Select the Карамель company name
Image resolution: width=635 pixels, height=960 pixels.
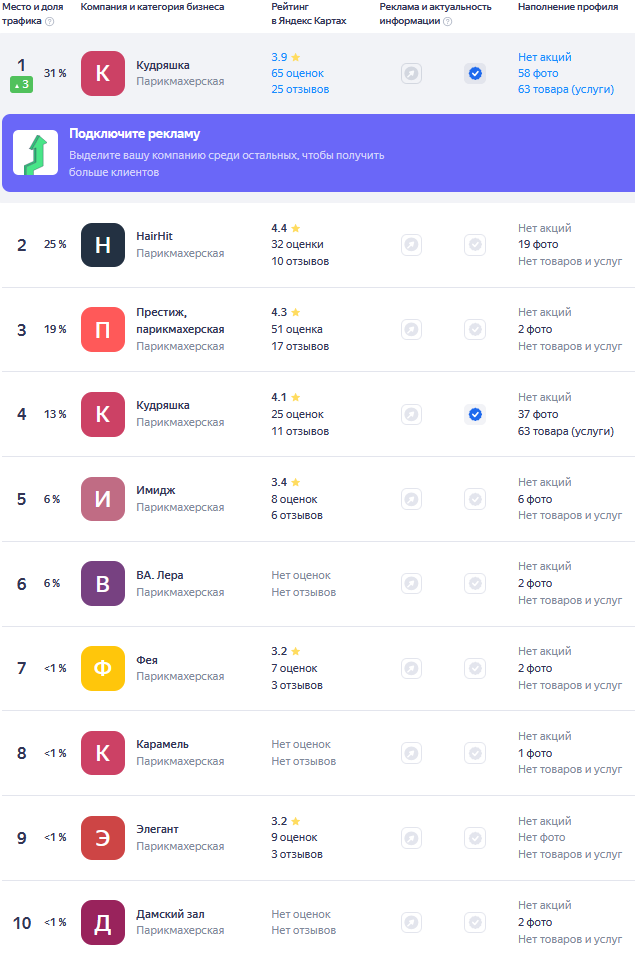click(x=162, y=744)
